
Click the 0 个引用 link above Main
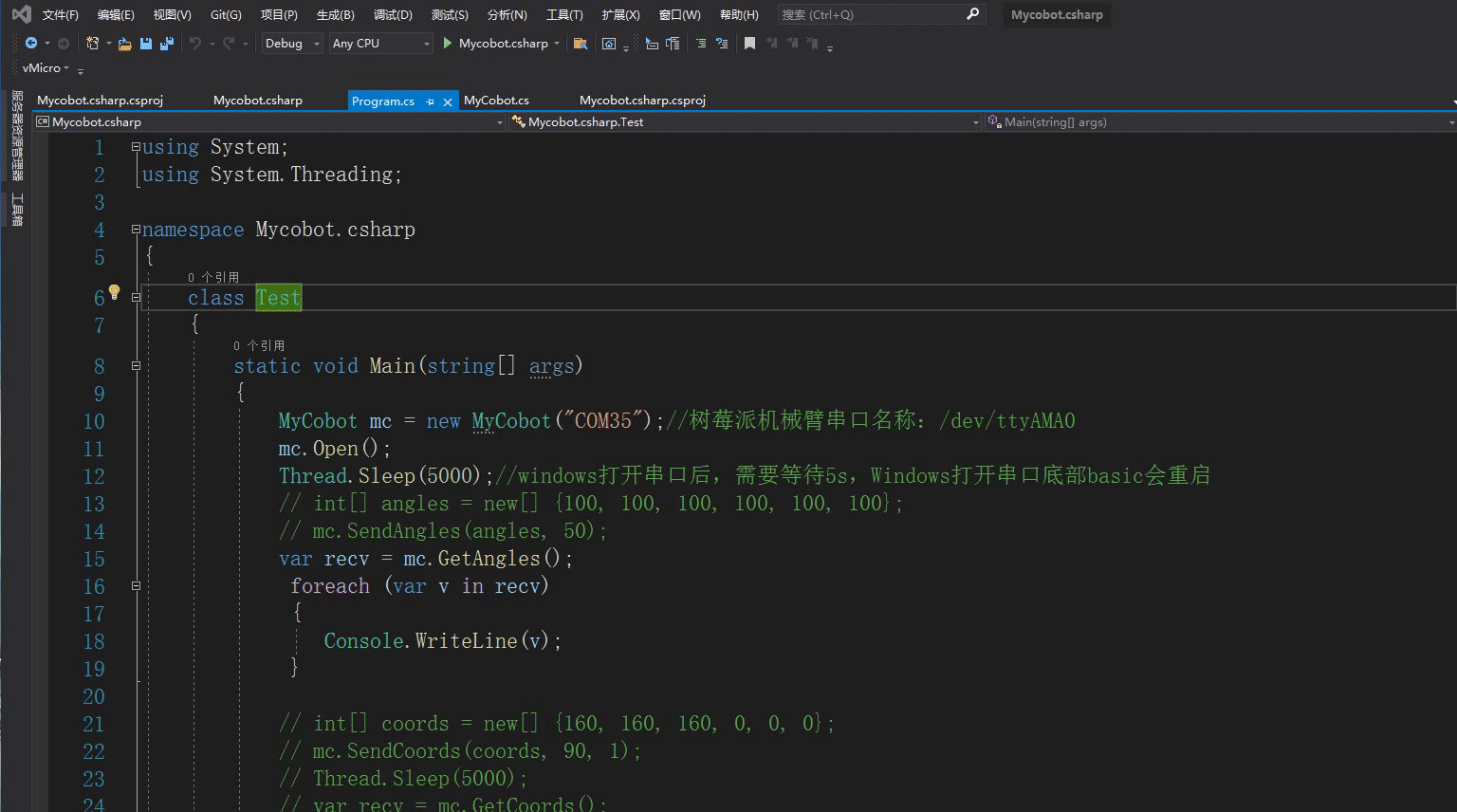point(259,346)
